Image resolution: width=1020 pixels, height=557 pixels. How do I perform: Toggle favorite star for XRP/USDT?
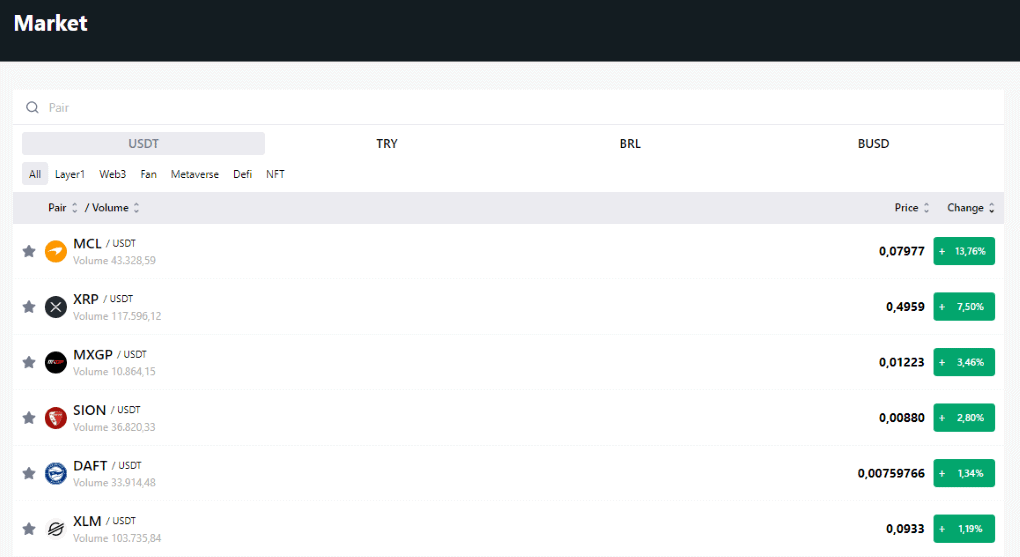[29, 306]
